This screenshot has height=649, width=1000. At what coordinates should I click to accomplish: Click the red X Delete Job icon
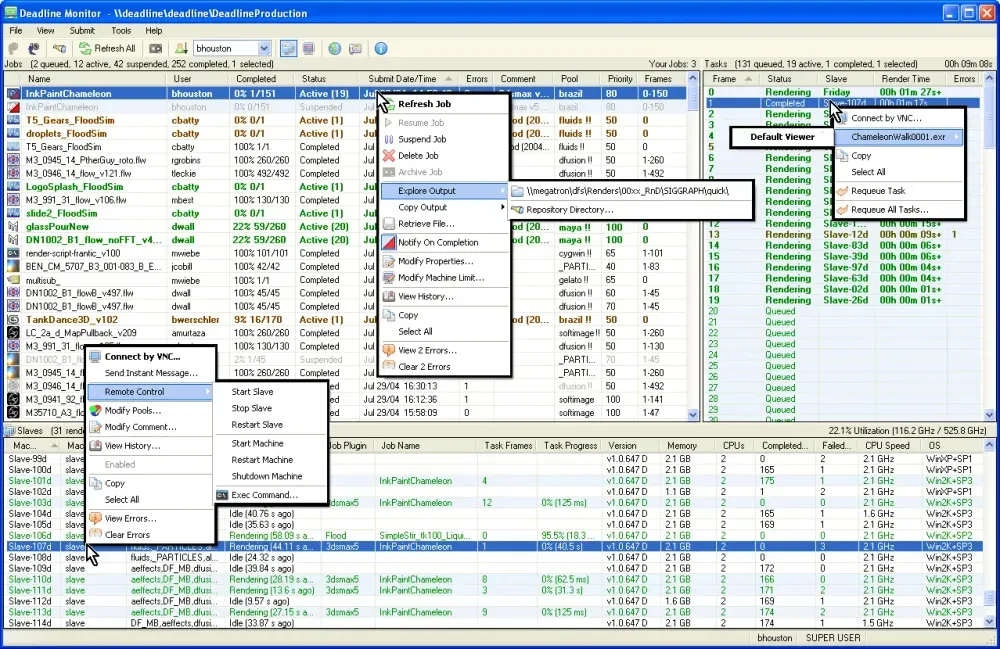coord(389,156)
